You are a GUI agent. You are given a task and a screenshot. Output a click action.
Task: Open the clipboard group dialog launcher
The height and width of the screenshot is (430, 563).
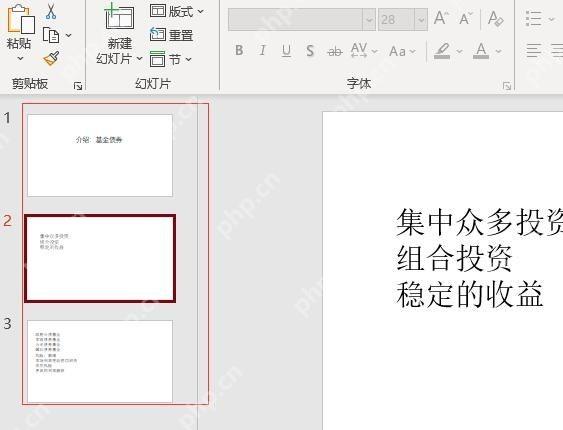click(78, 86)
